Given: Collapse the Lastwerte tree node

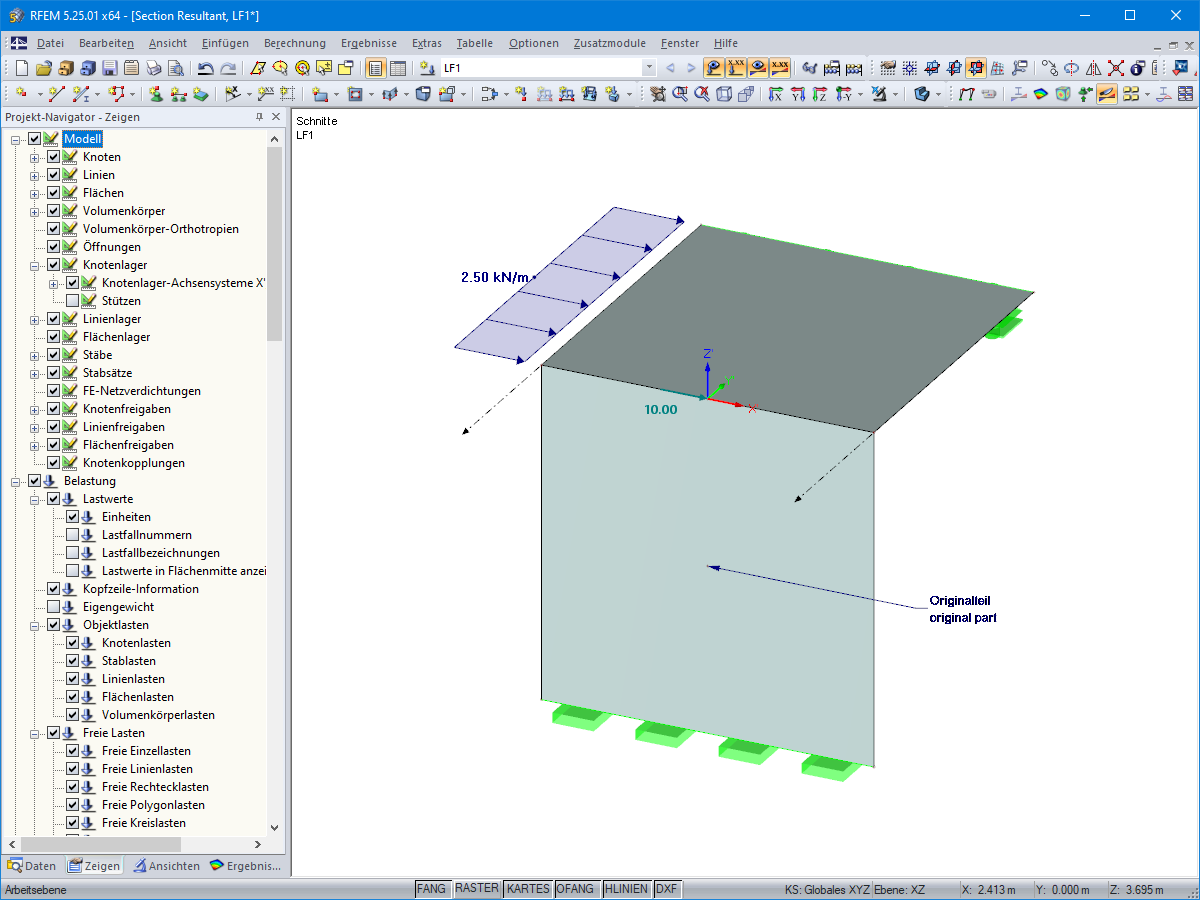Looking at the screenshot, I should pos(35,499).
